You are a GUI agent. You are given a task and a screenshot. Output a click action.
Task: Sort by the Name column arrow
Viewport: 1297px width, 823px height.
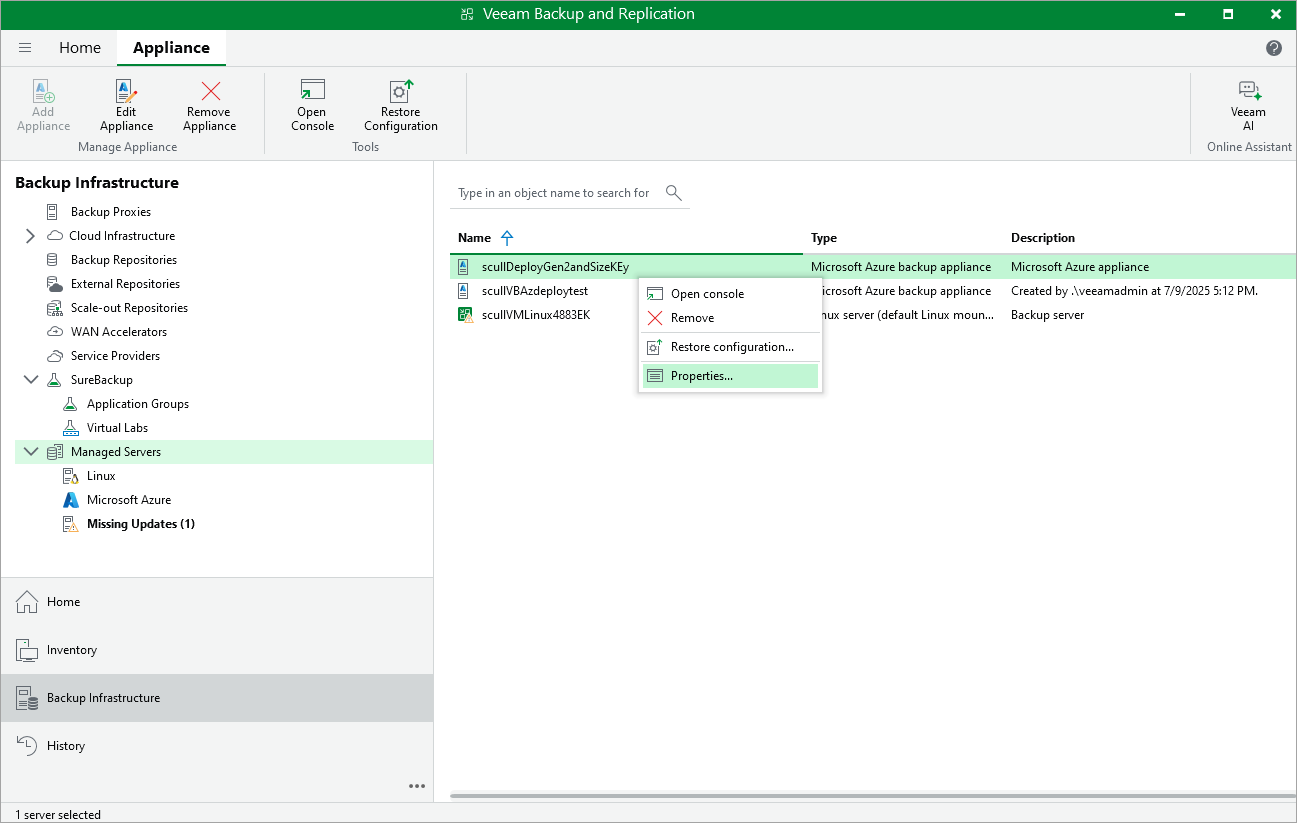[507, 238]
